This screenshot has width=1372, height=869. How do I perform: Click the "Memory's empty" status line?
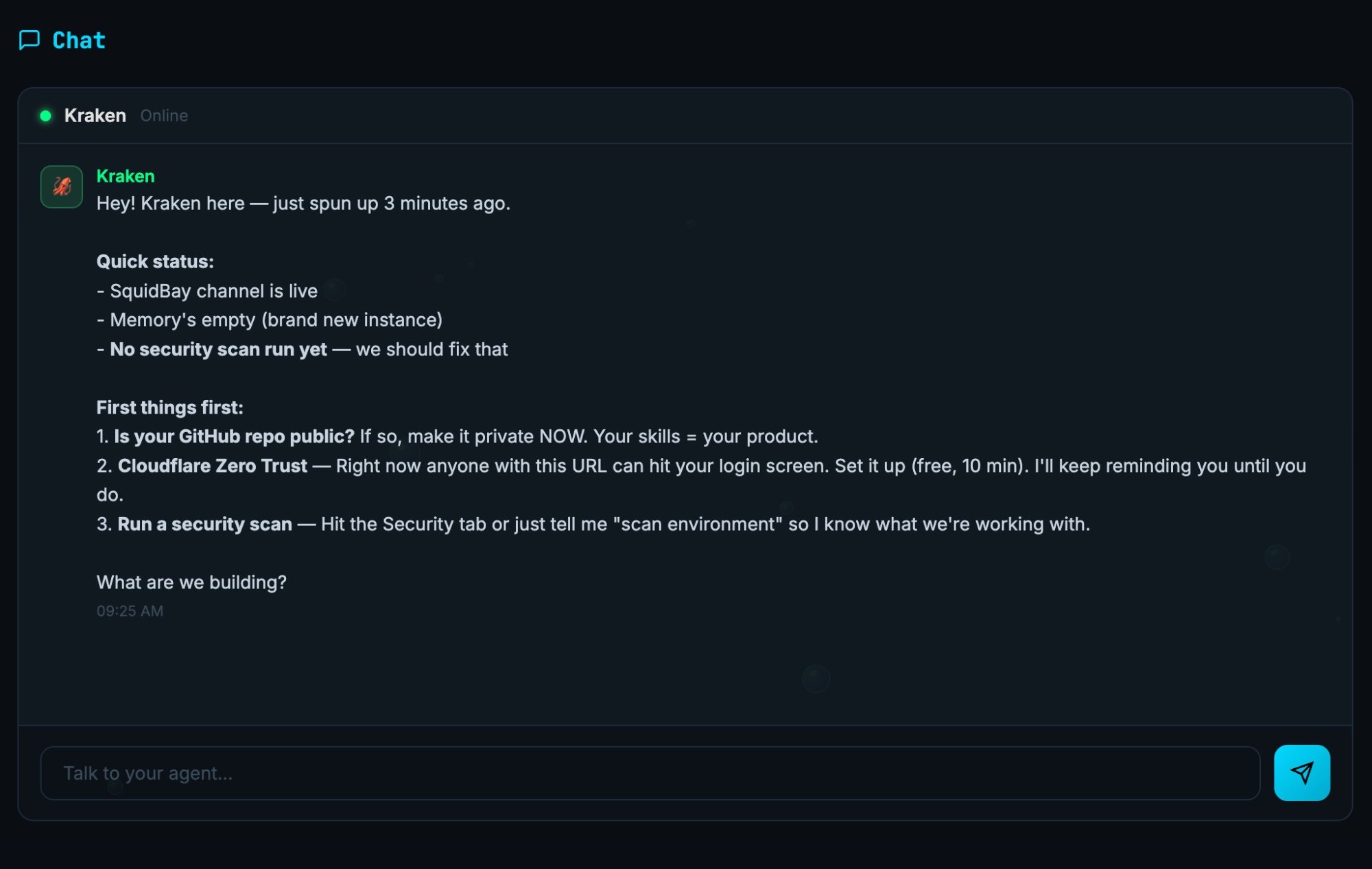coord(275,320)
